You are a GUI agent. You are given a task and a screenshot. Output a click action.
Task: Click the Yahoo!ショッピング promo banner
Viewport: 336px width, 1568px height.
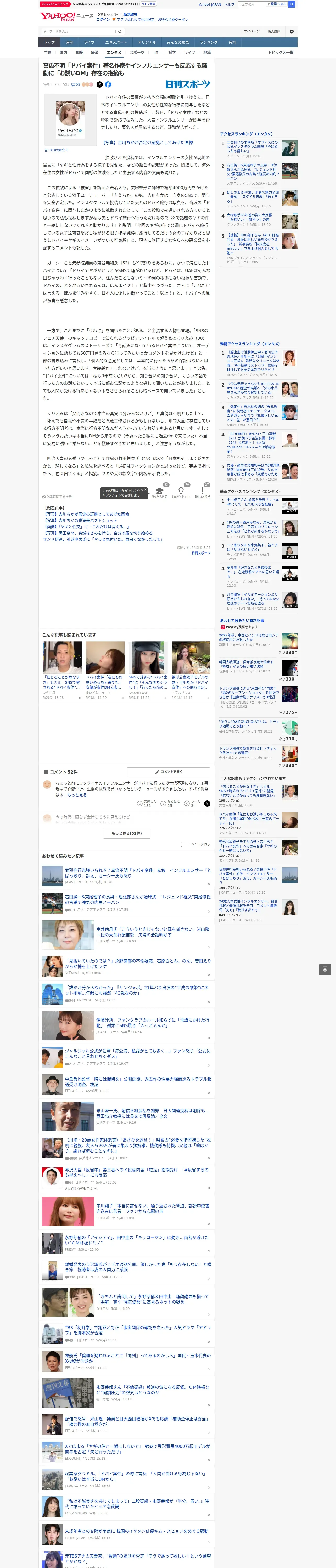click(98, 4)
